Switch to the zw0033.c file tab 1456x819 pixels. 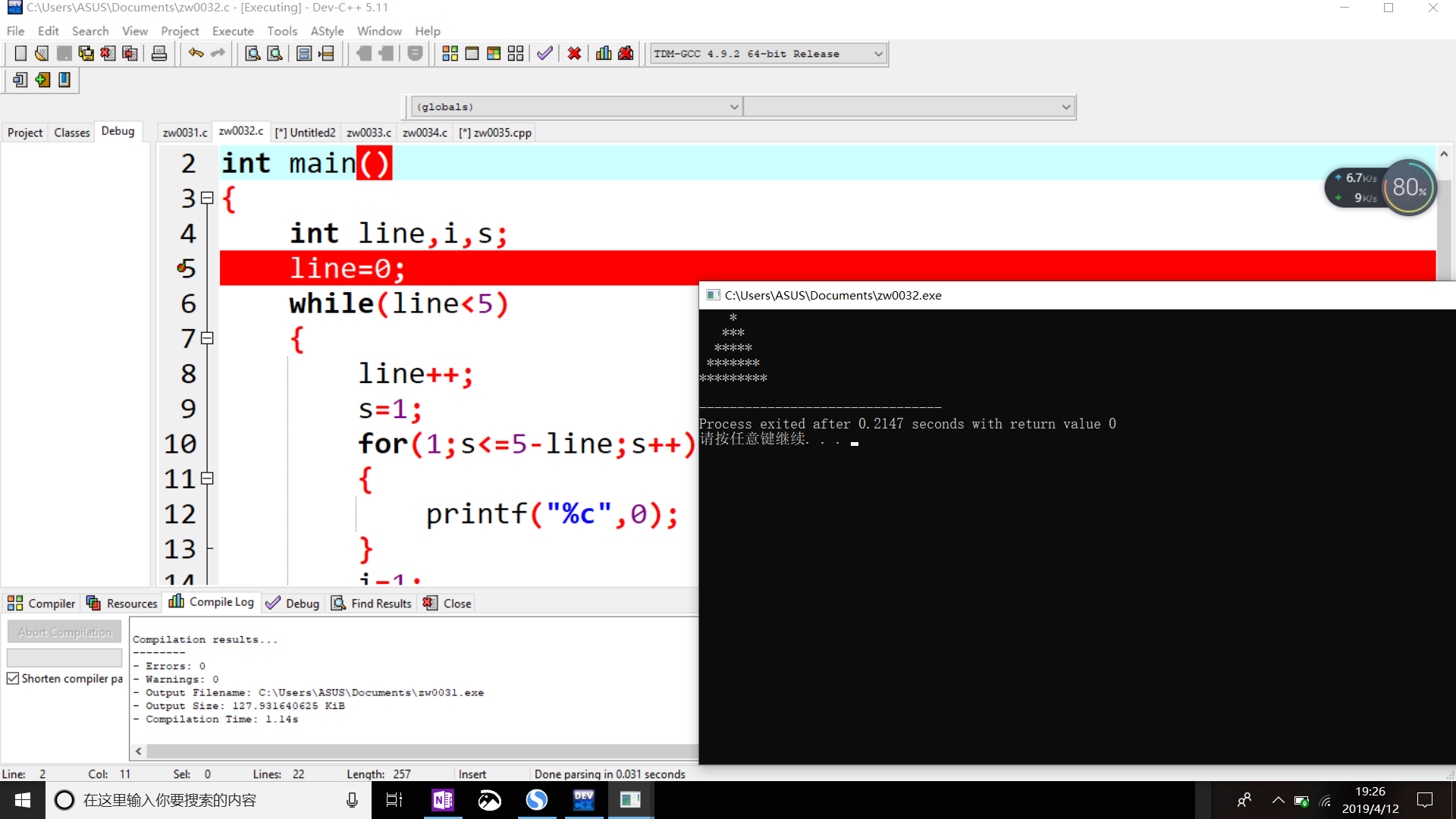click(x=369, y=133)
